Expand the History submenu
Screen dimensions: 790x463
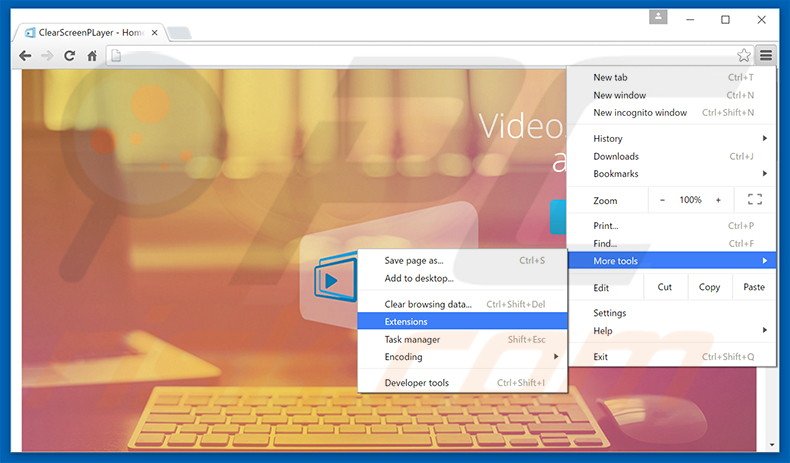(672, 139)
